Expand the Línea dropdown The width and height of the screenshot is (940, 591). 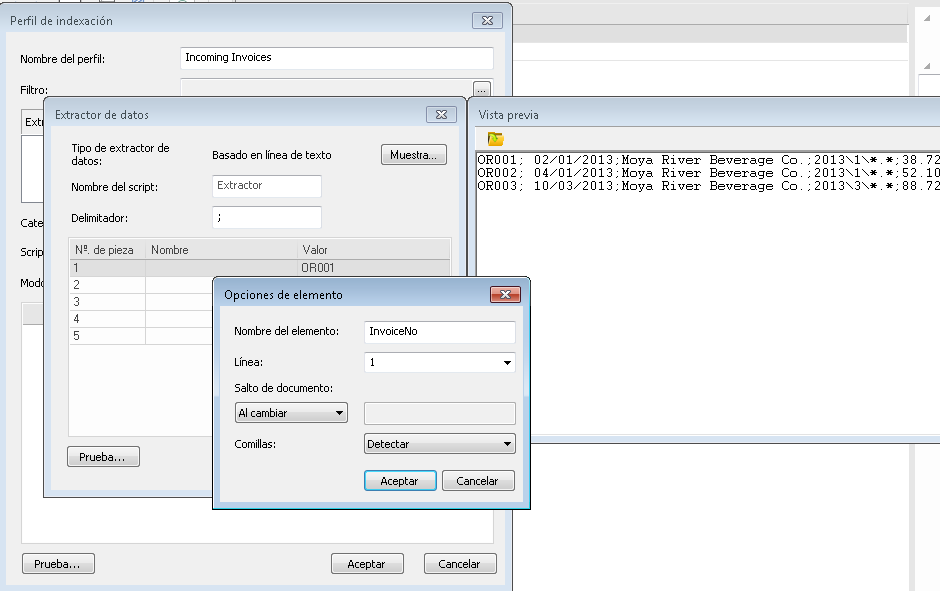coord(507,363)
